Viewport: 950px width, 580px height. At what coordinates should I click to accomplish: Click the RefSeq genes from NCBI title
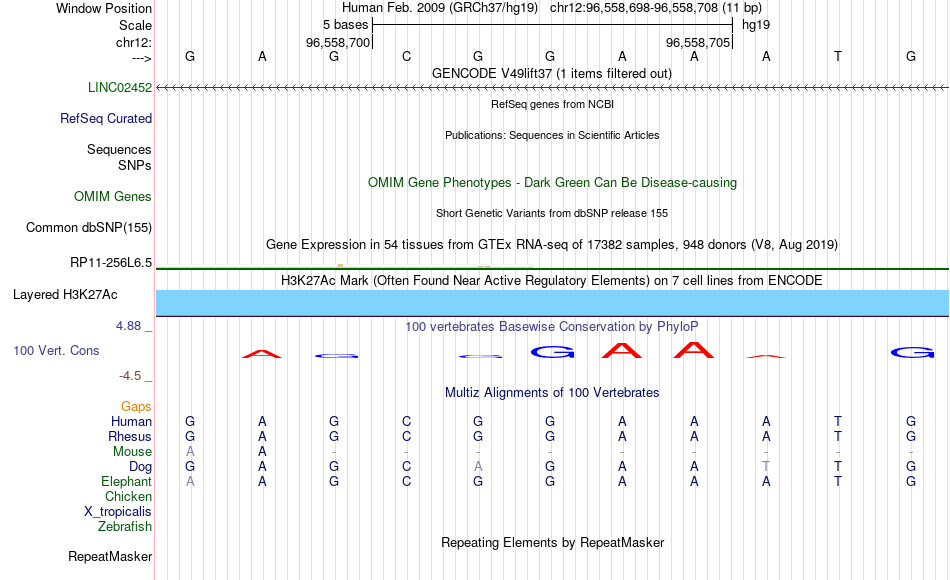point(552,104)
